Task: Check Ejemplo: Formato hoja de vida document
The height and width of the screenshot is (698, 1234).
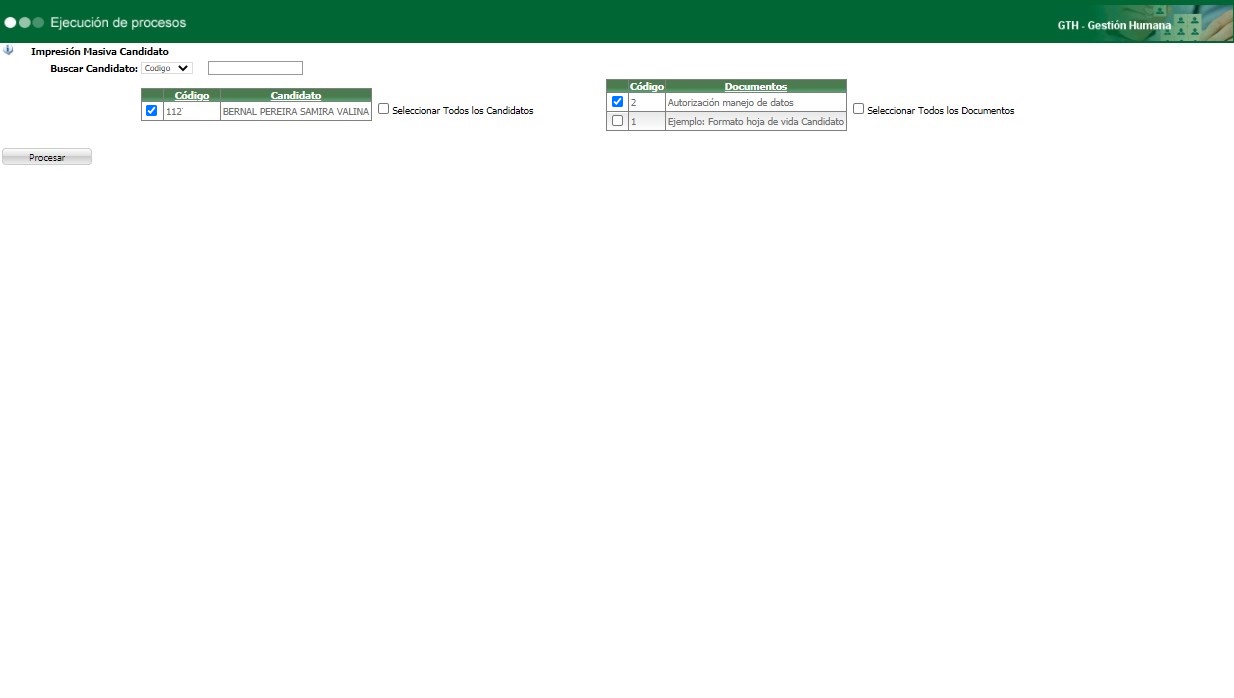Action: point(617,121)
